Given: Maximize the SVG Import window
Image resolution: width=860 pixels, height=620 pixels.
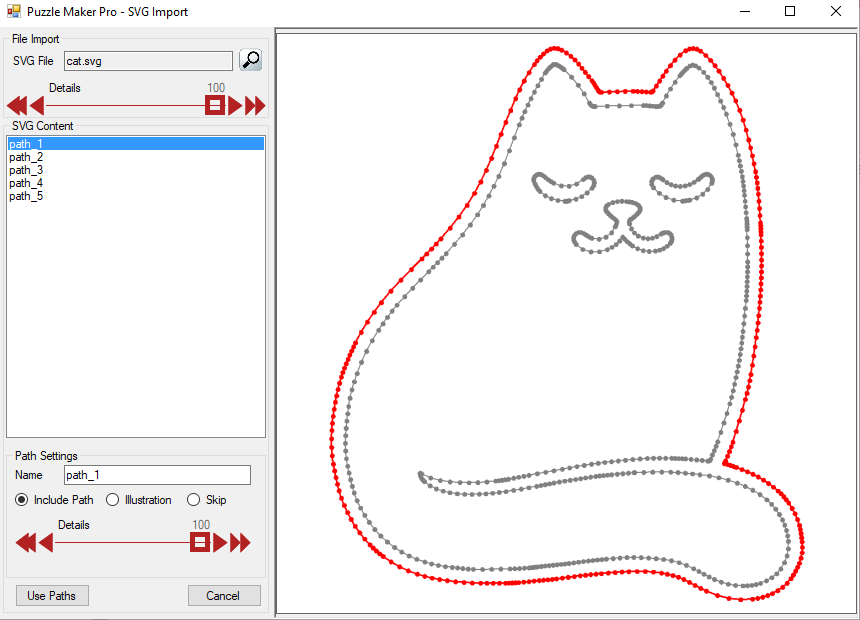Looking at the screenshot, I should tap(790, 11).
